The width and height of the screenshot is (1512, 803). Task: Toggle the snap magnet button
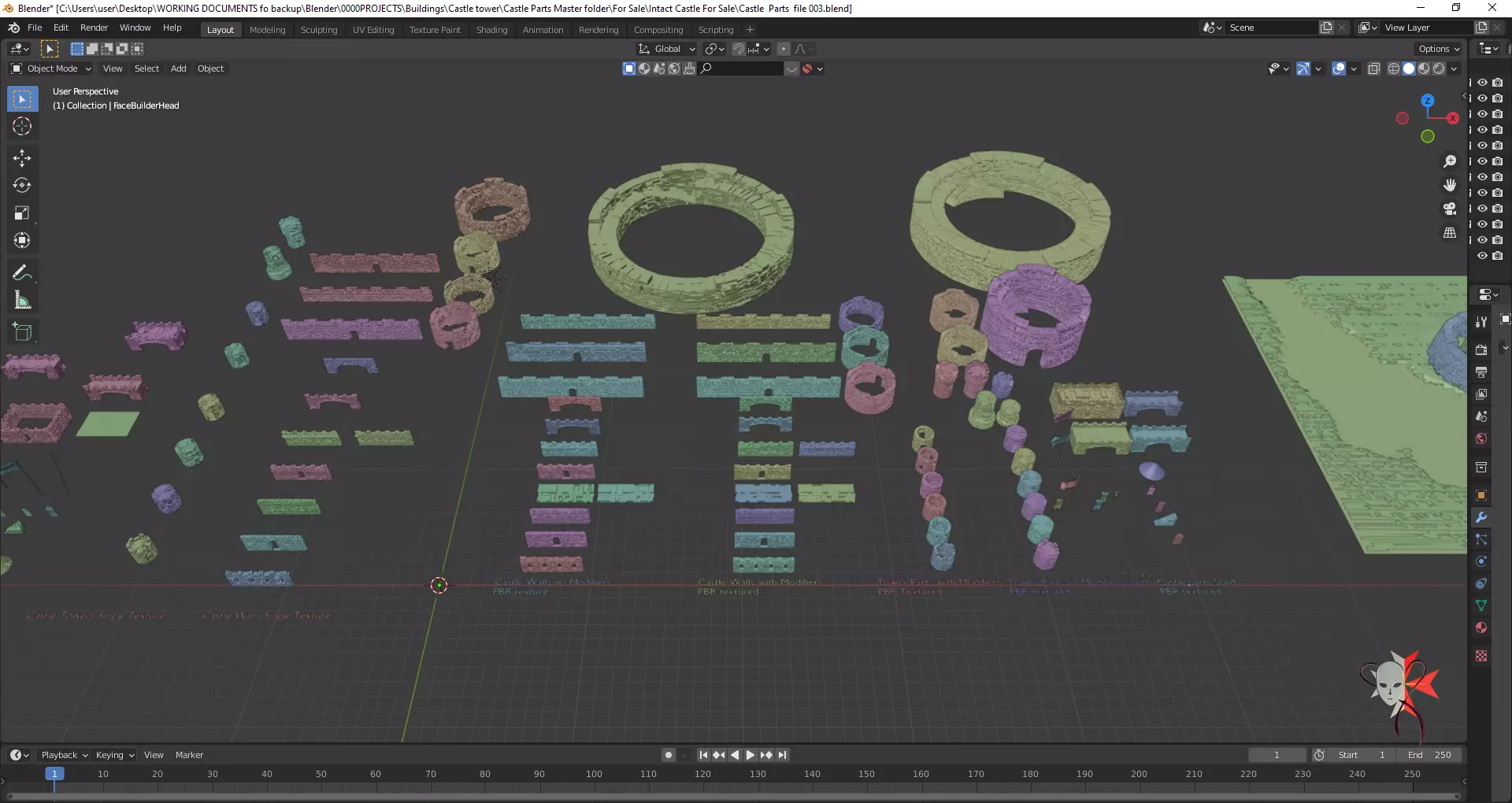coord(738,49)
